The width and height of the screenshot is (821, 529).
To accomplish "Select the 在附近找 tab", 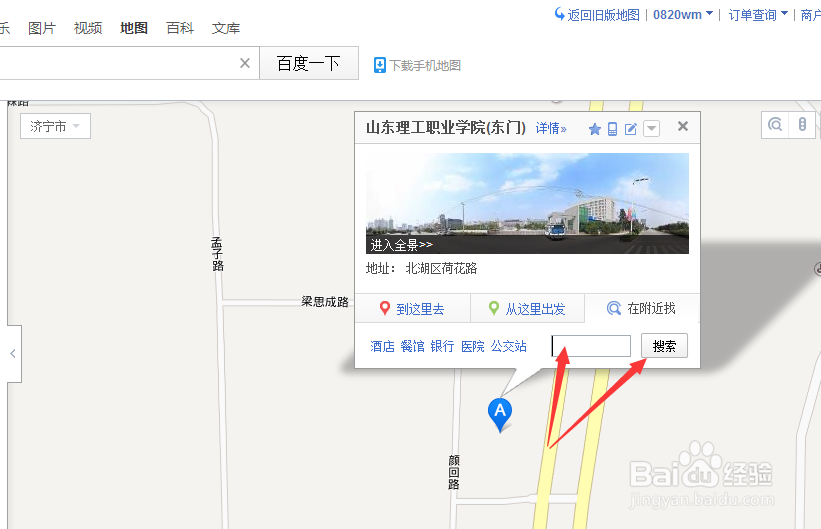I will [x=642, y=308].
